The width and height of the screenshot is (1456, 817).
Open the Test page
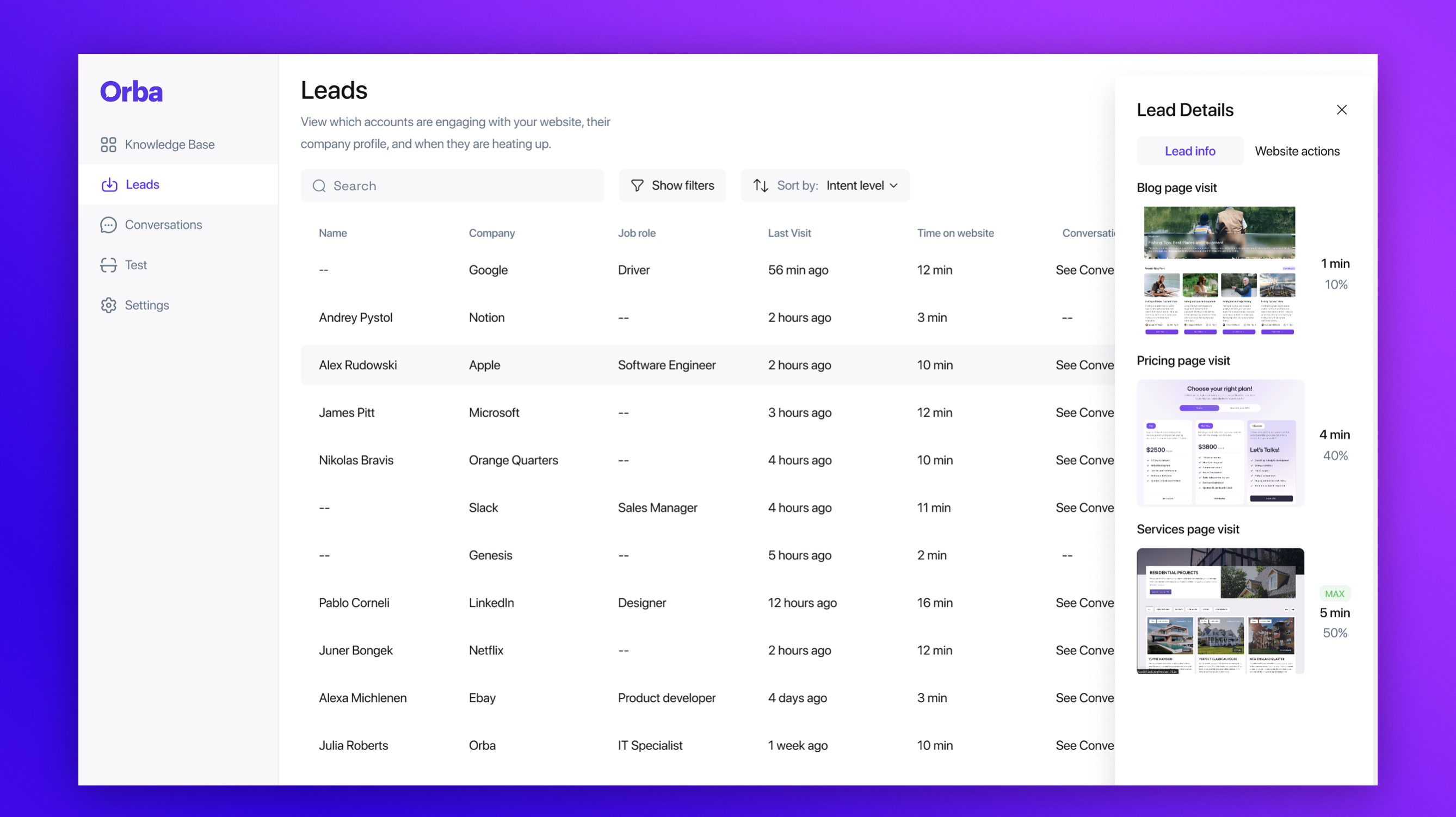coord(135,265)
